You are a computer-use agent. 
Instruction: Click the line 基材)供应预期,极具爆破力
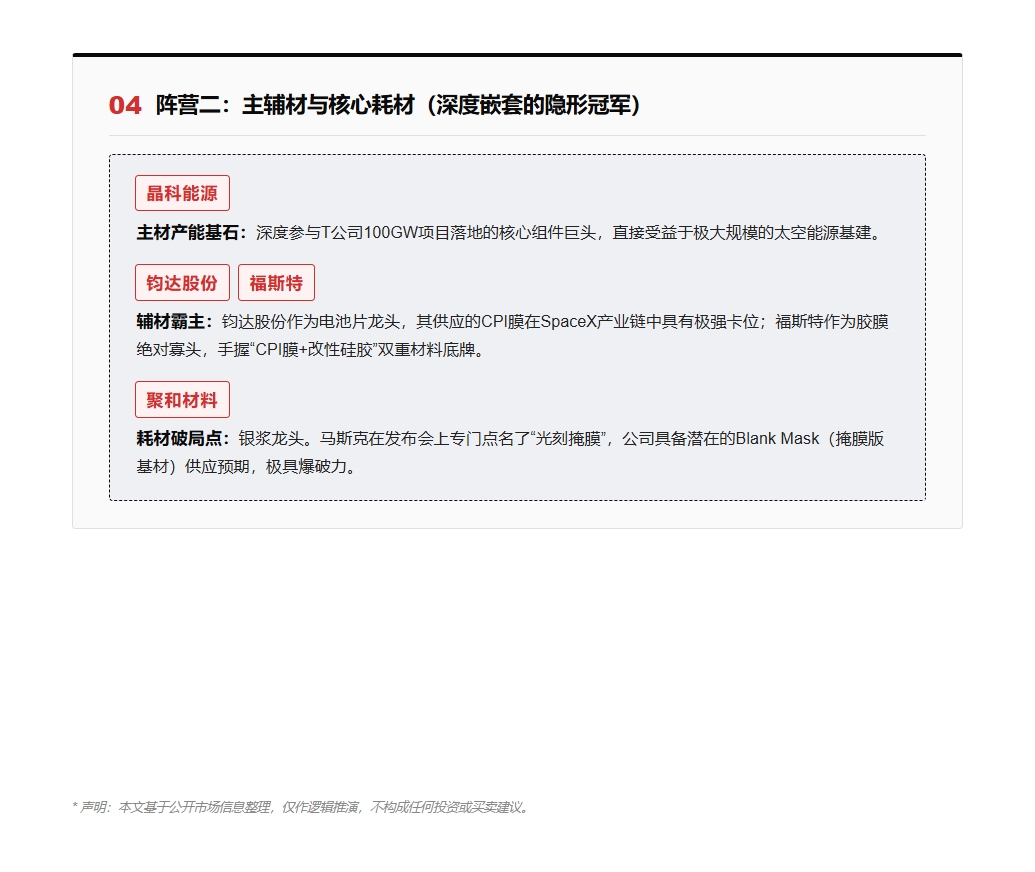tap(247, 467)
